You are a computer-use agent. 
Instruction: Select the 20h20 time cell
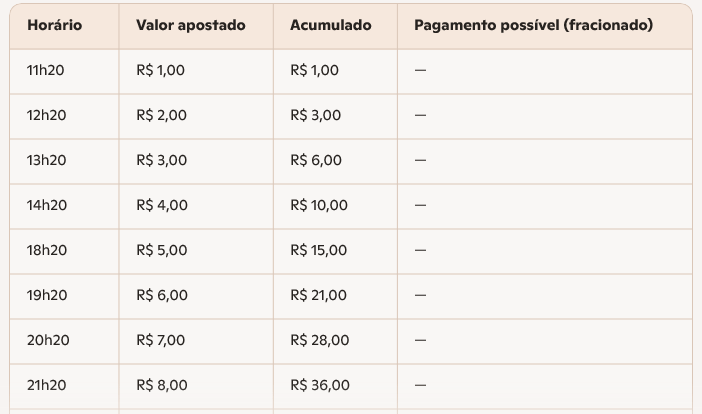tap(46, 341)
